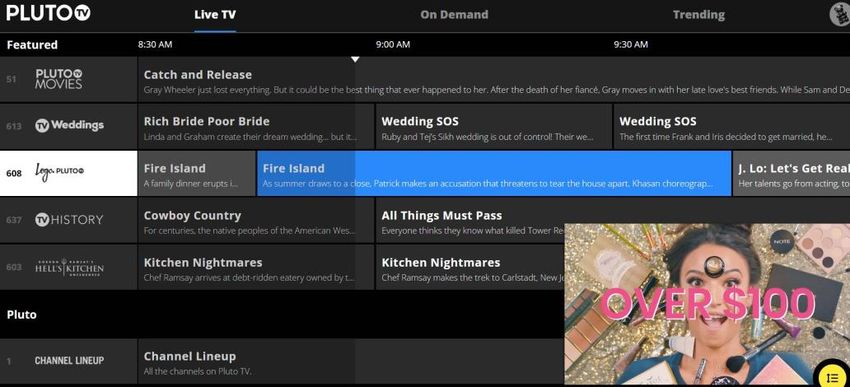Select the TV Weddings channel logo

point(69,126)
